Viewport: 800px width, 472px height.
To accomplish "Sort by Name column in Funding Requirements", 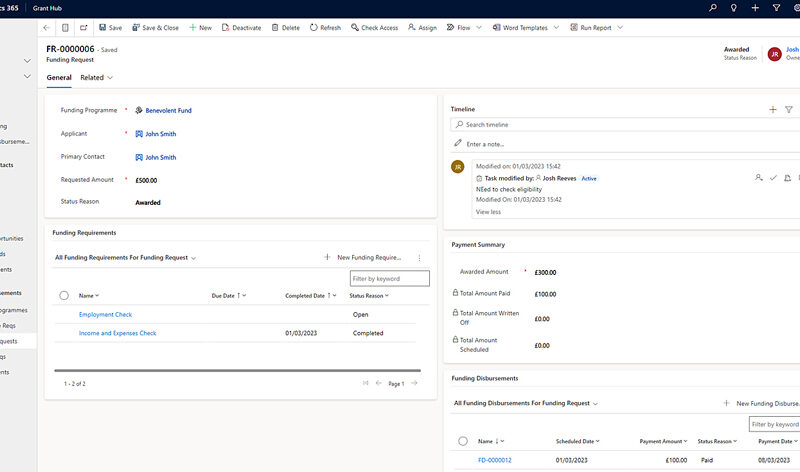I will tap(89, 295).
